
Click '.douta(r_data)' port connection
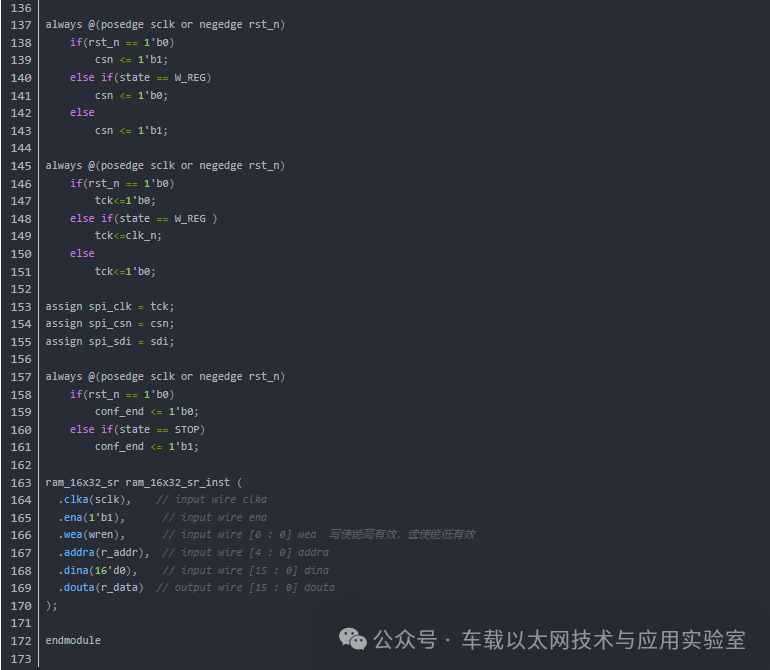[101, 587]
